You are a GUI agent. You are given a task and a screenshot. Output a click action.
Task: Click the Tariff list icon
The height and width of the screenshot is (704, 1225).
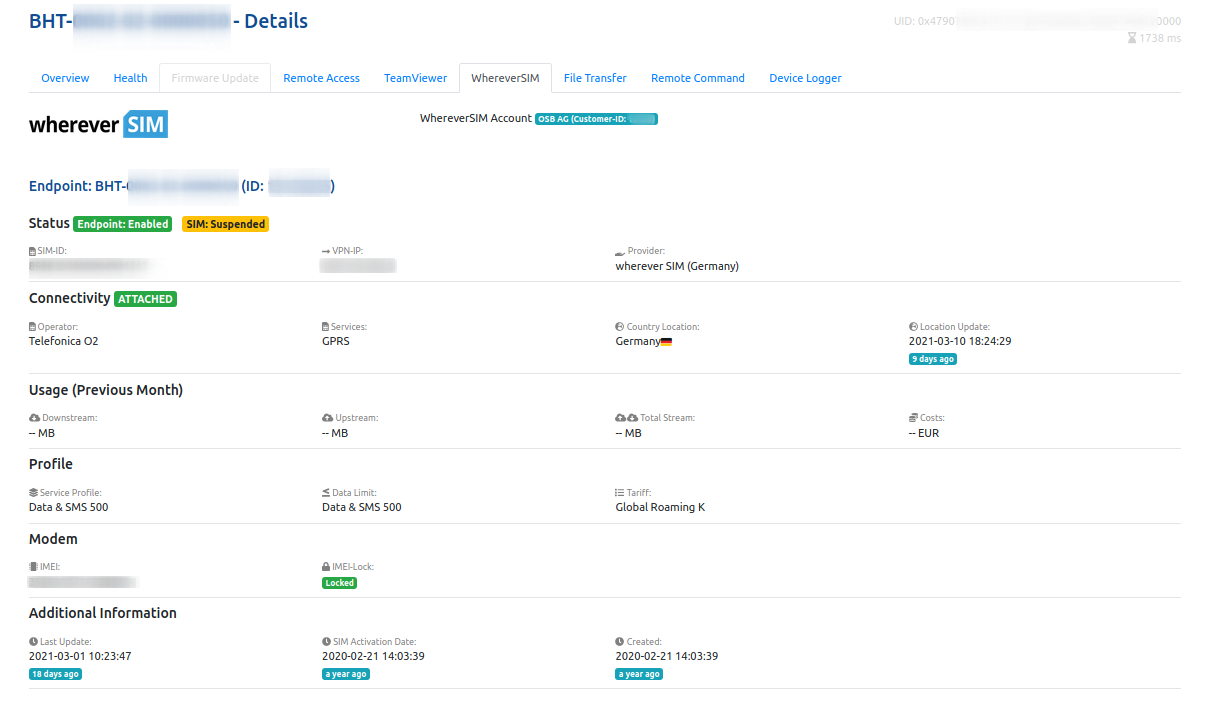[x=620, y=493]
